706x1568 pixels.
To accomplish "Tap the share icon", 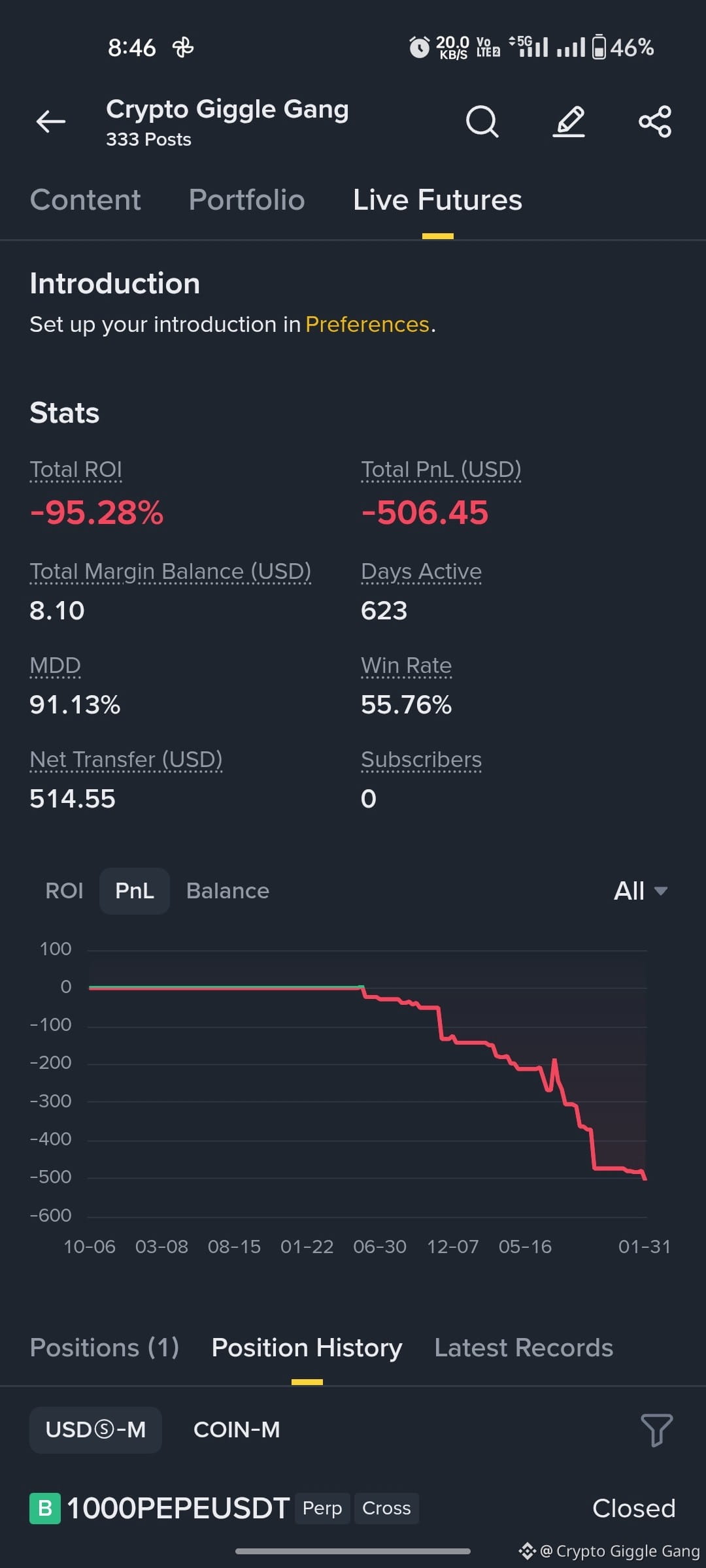I will (655, 122).
